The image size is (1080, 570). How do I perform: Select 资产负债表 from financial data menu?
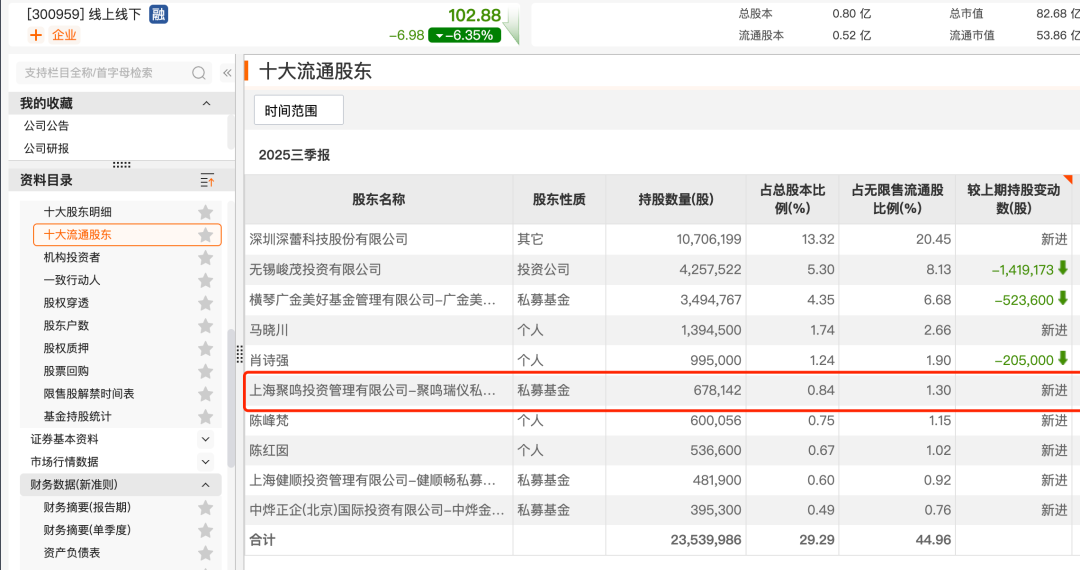click(72, 553)
